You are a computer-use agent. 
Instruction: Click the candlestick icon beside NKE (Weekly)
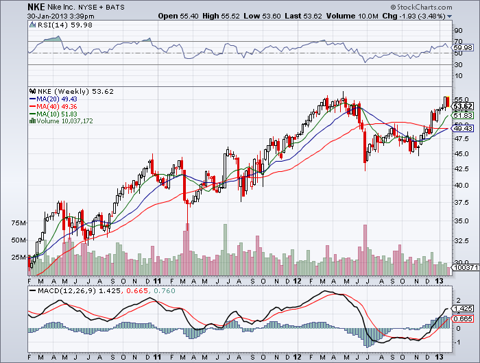(33, 91)
